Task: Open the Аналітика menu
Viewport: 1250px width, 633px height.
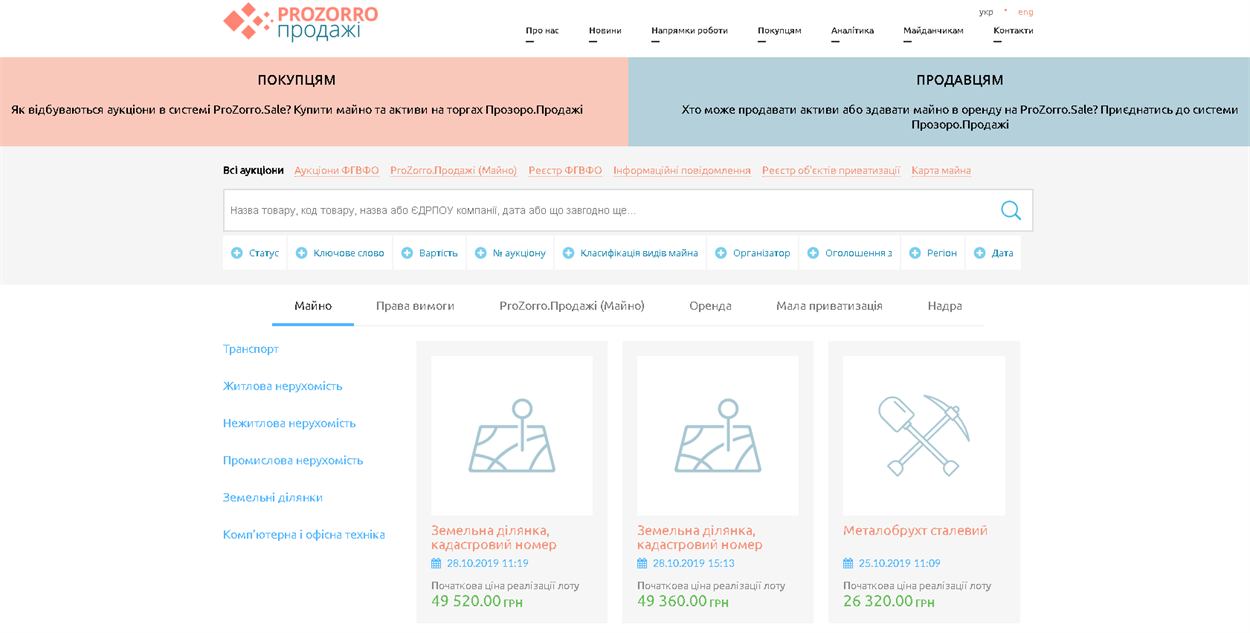Action: click(x=852, y=31)
